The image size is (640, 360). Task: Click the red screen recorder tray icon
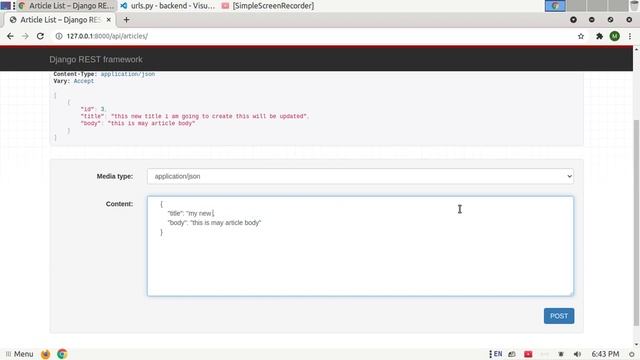[x=528, y=354]
